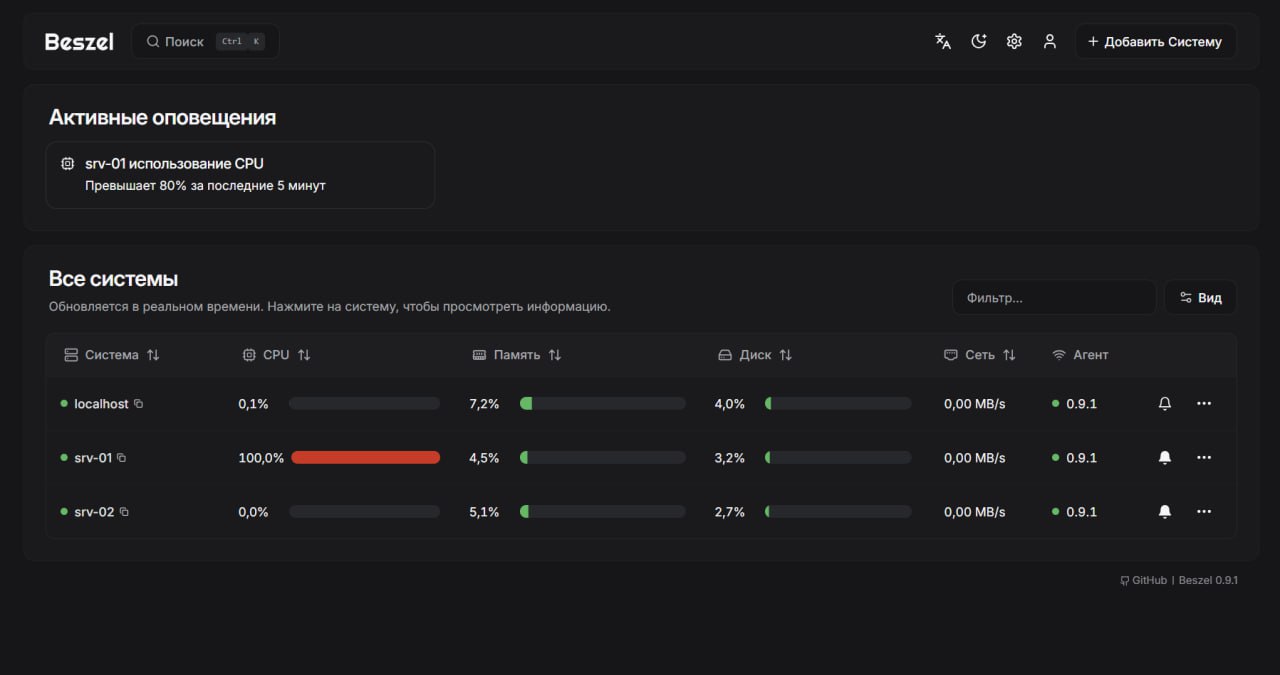Click localhost memory usage bar
Viewport: 1280px width, 675px height.
coord(602,404)
